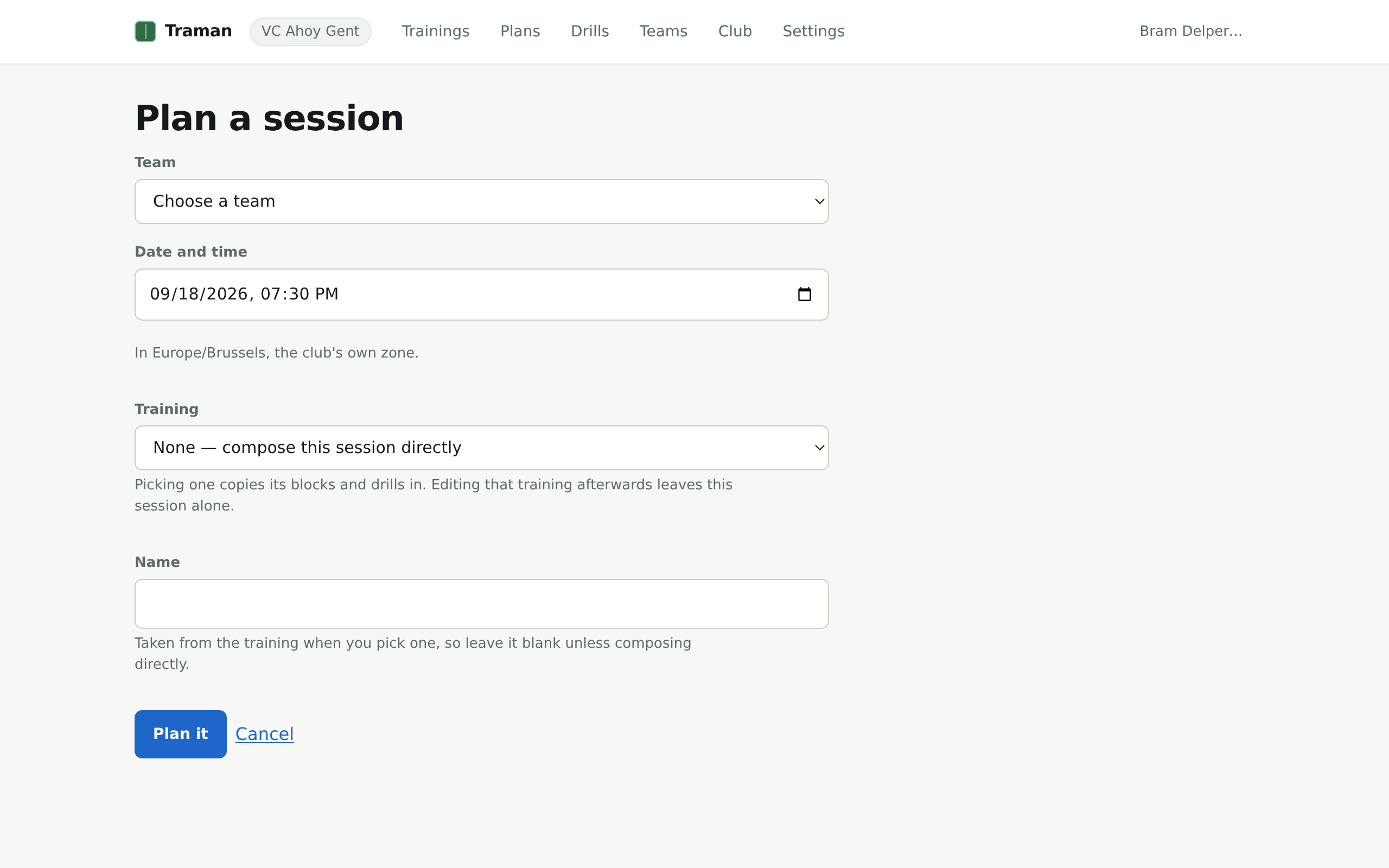Click the Date and time input field

coord(482,295)
